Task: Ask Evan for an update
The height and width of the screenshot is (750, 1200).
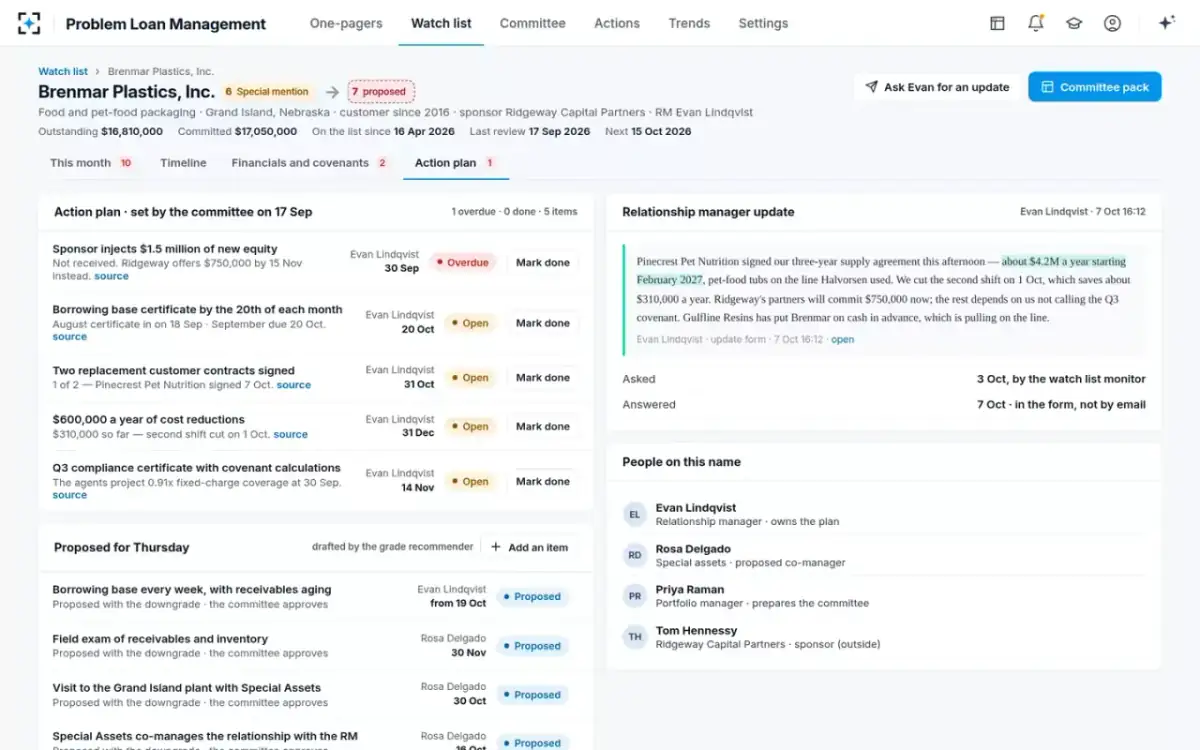Action: pos(937,87)
